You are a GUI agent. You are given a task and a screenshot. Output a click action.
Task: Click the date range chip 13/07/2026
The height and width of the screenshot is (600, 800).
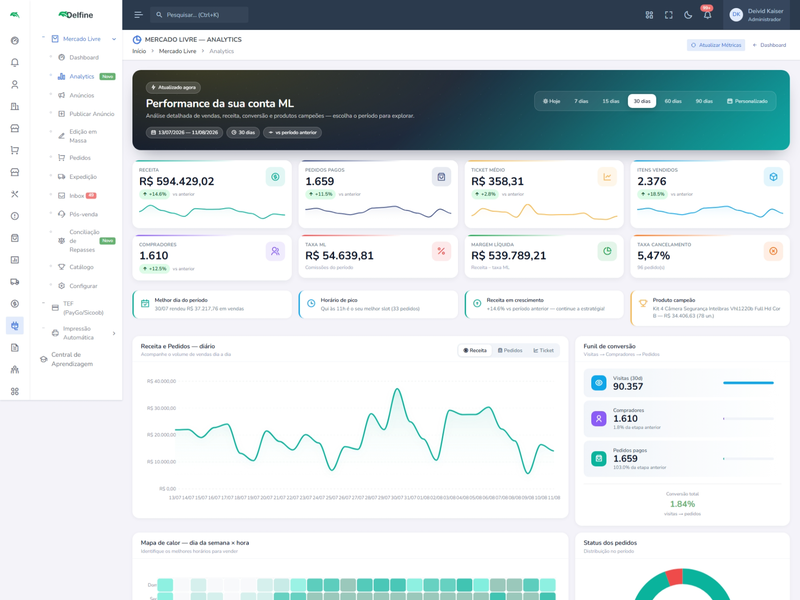(x=184, y=132)
